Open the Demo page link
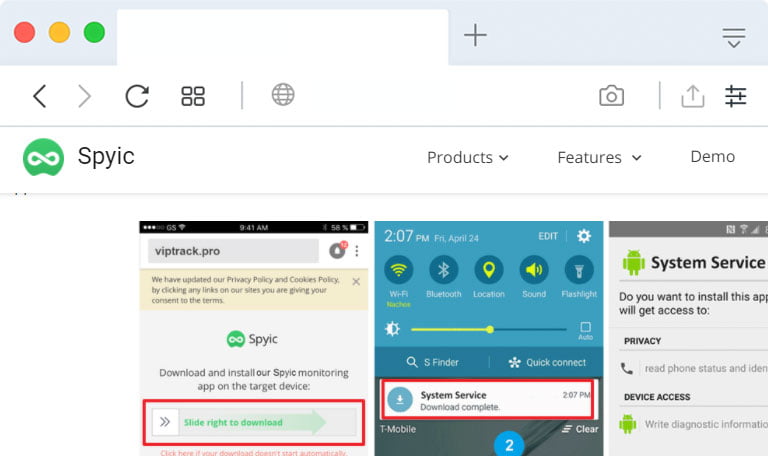This screenshot has width=768, height=456. pos(713,156)
